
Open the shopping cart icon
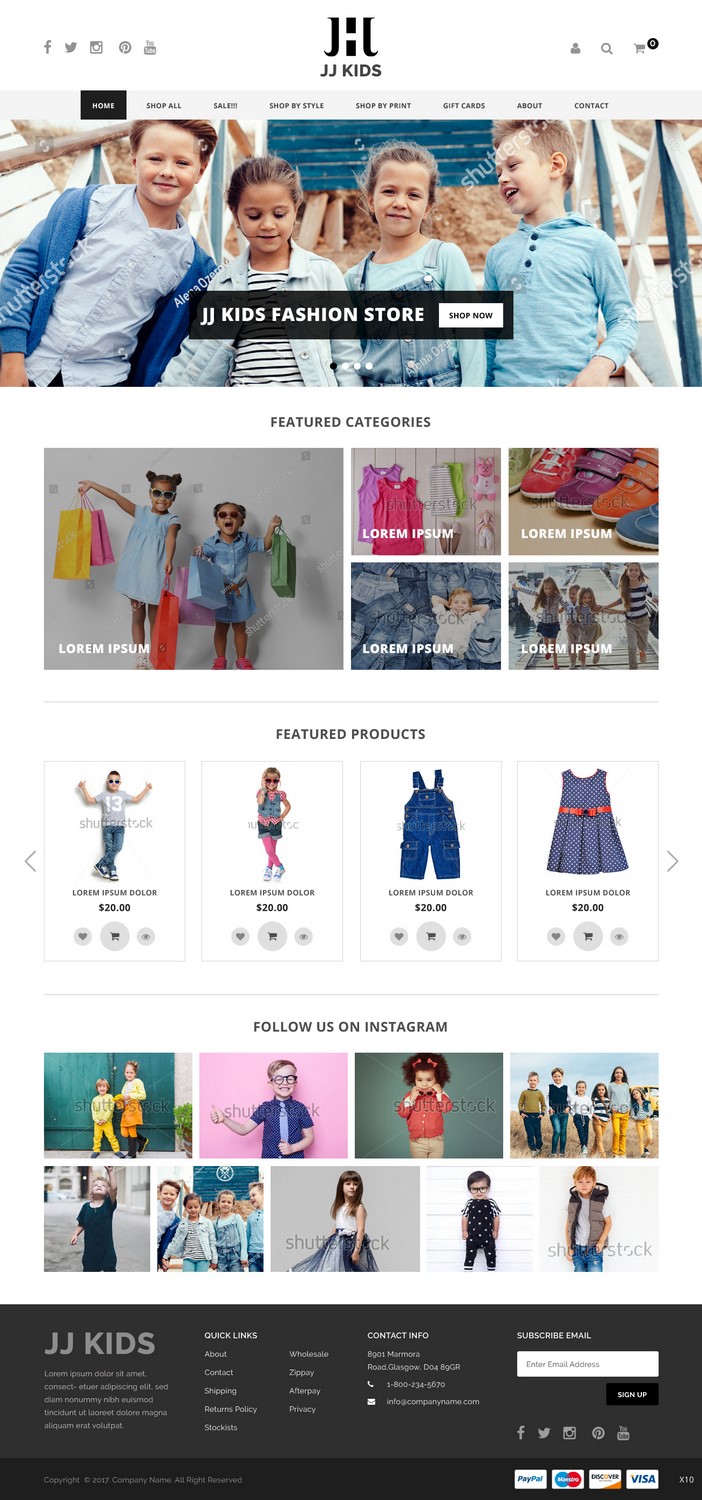point(641,48)
